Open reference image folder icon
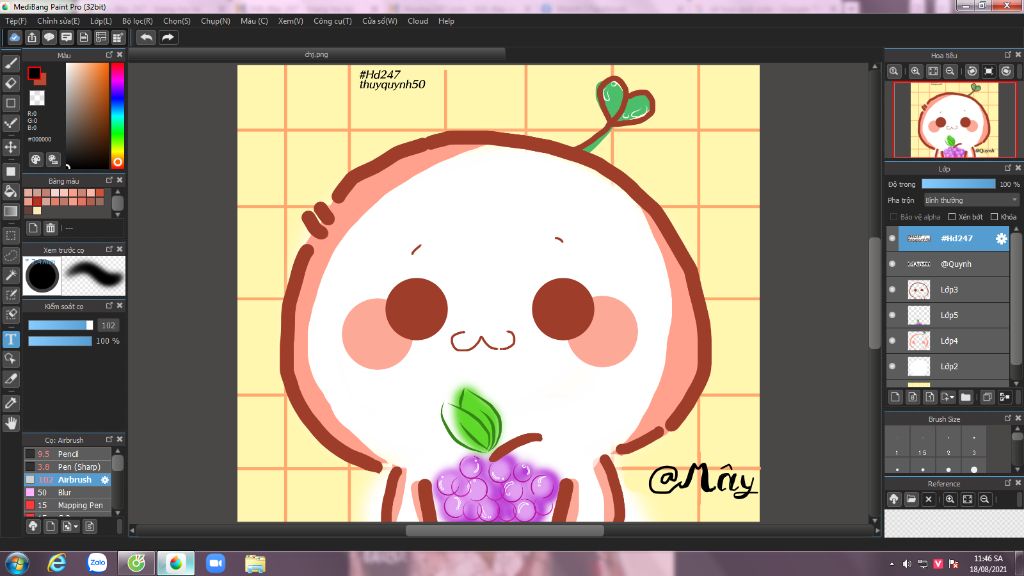Screen dimensions: 1024x576 (911, 499)
